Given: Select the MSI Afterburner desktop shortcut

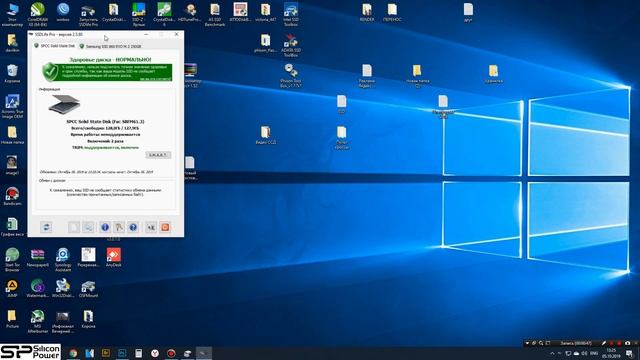Looking at the screenshot, I should [38, 321].
